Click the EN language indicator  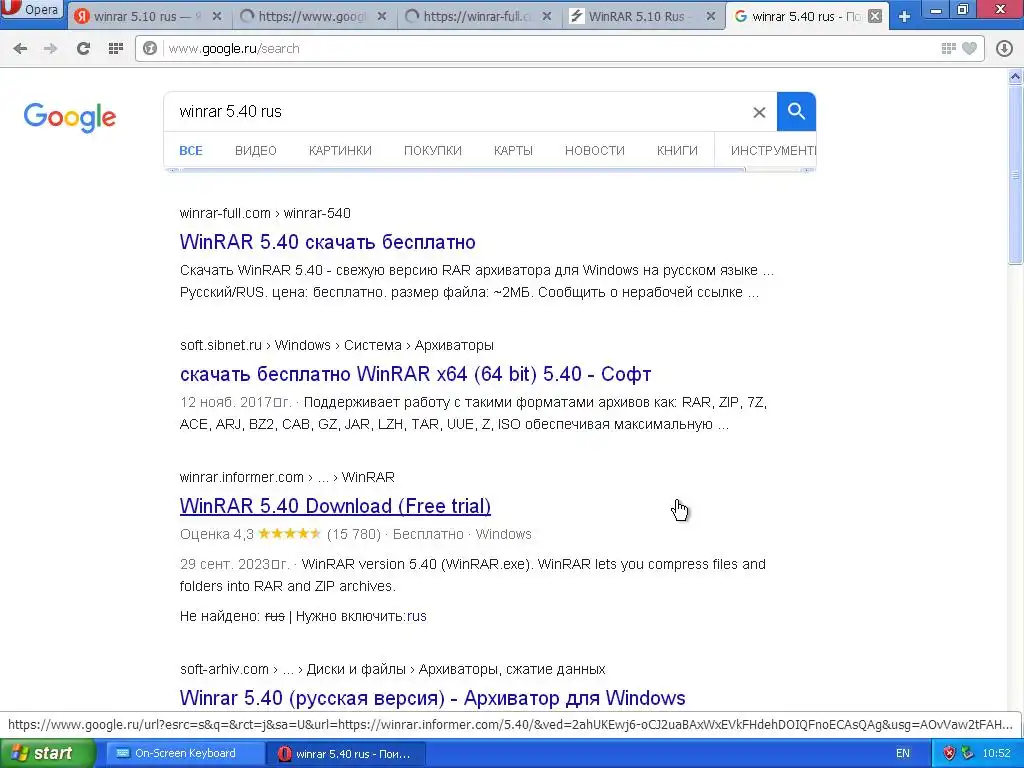(903, 753)
